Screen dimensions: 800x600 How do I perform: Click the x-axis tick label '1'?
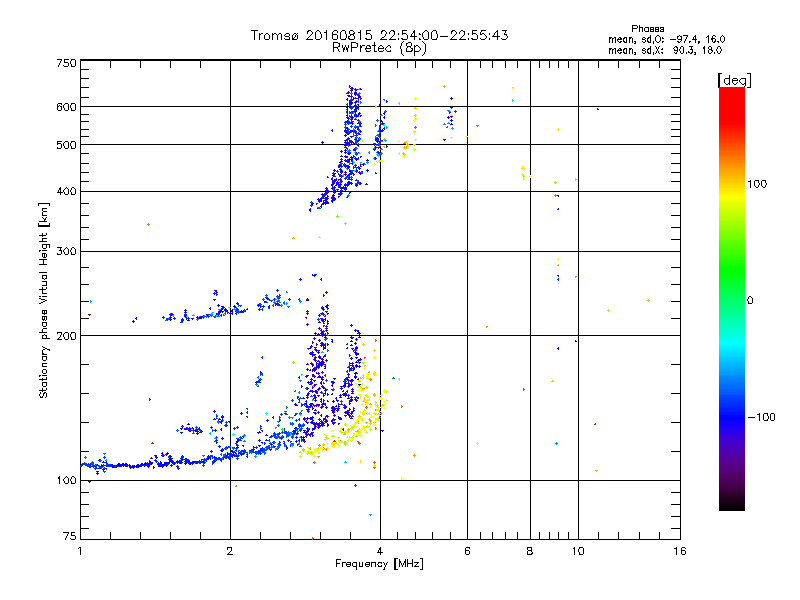(x=80, y=551)
